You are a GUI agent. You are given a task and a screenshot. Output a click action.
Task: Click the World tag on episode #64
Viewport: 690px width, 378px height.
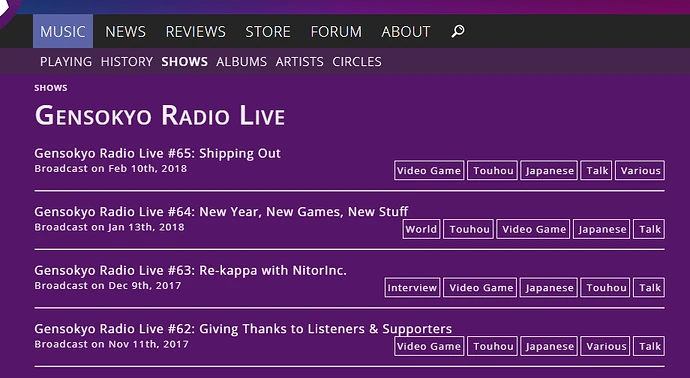coord(421,229)
